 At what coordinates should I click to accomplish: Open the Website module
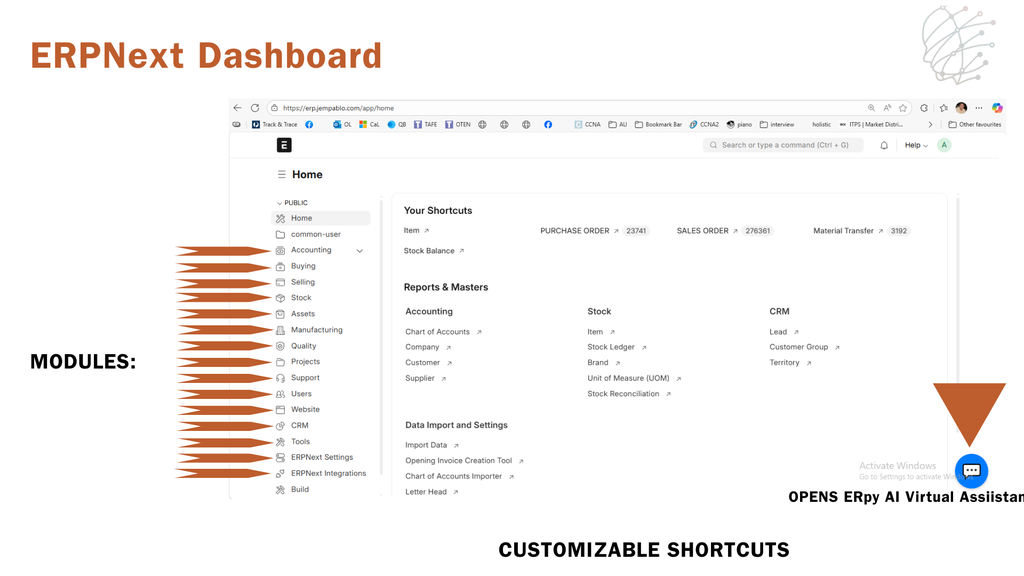pyautogui.click(x=305, y=409)
